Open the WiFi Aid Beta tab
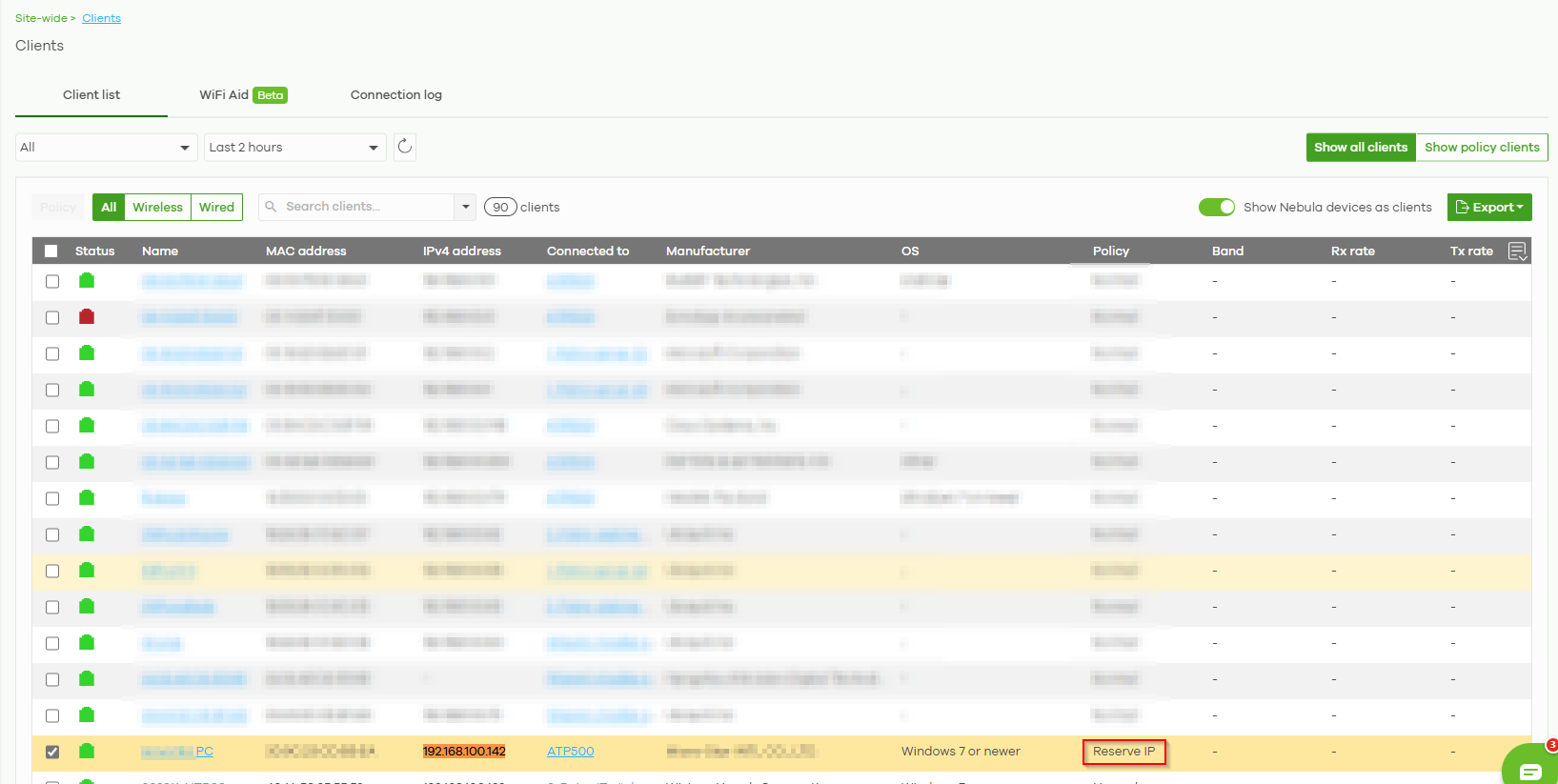Screen dimensions: 1558x784 point(243,95)
